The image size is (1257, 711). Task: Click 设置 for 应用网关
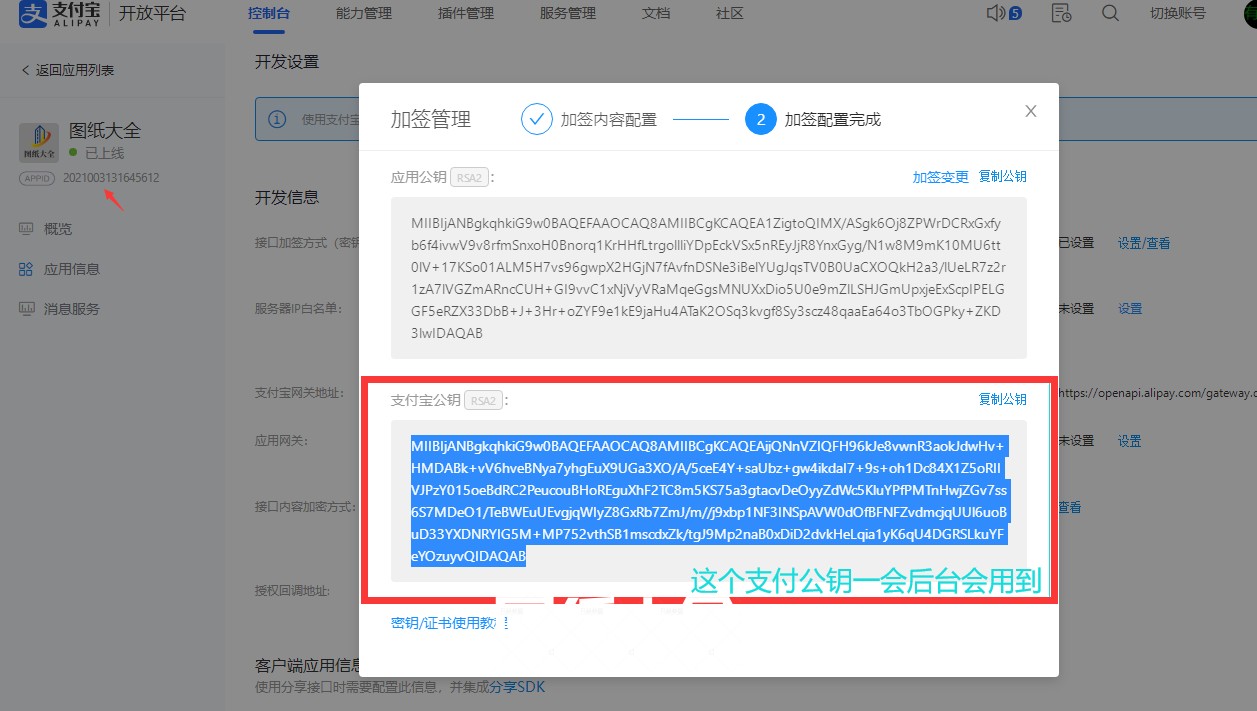click(1130, 441)
